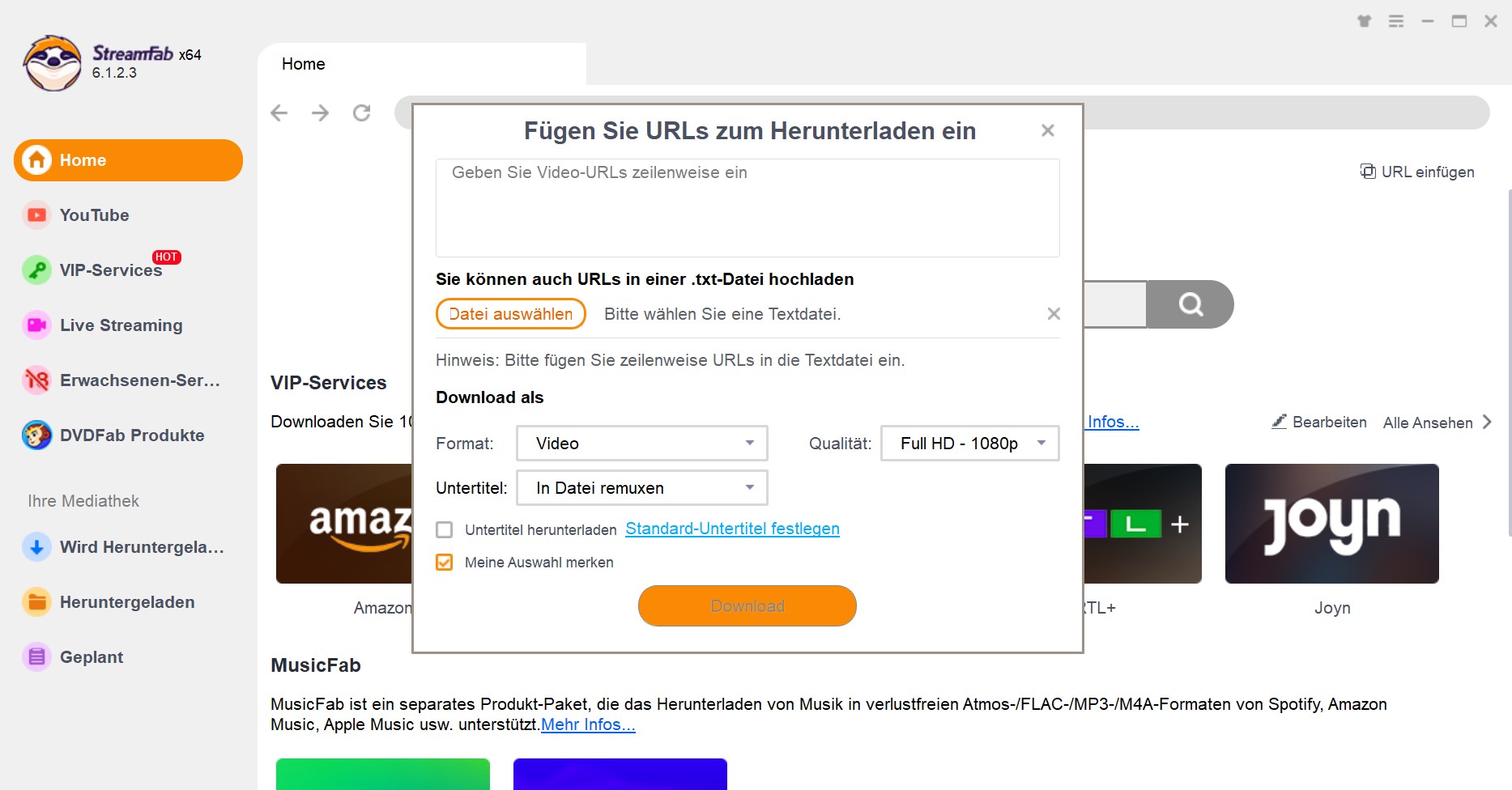Image resolution: width=1512 pixels, height=790 pixels.
Task: Click the URL einfügen text button
Action: point(1428,172)
